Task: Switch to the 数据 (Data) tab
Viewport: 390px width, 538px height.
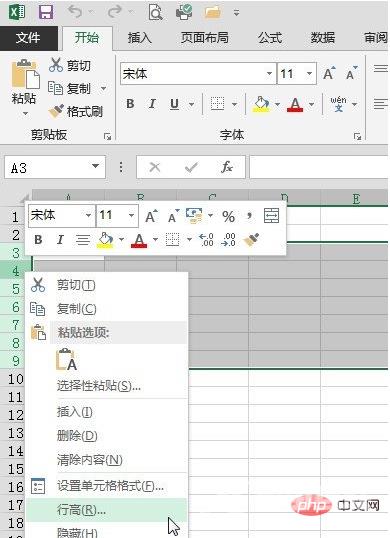Action: [x=323, y=37]
